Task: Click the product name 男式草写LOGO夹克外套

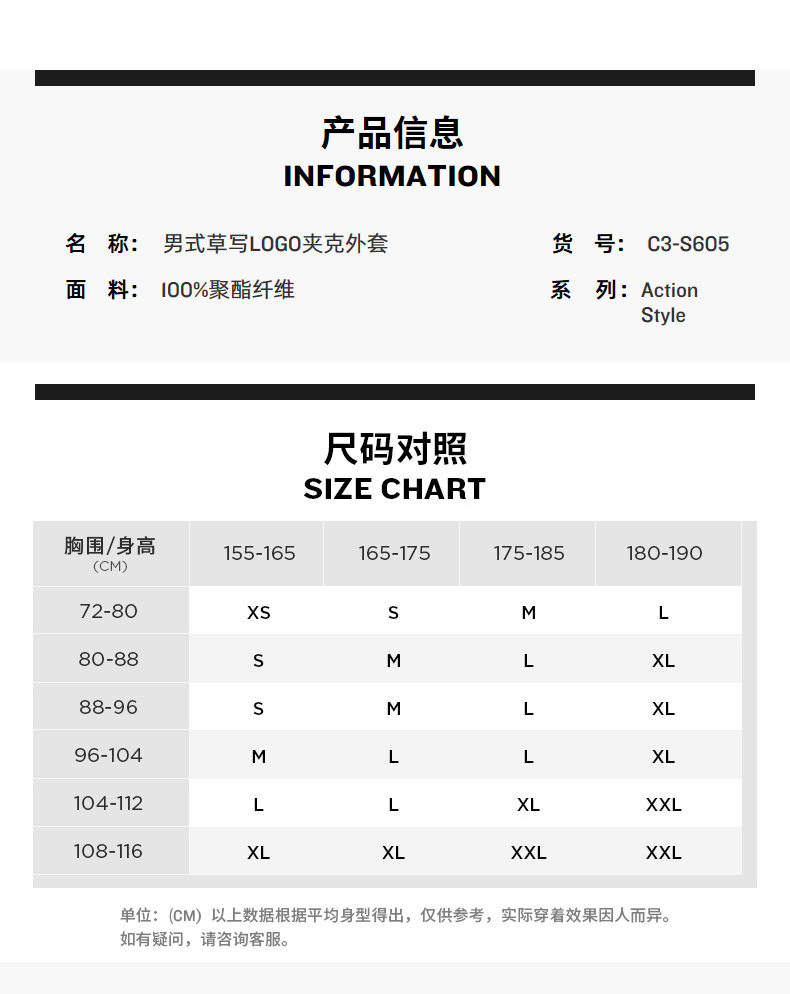Action: (275, 243)
